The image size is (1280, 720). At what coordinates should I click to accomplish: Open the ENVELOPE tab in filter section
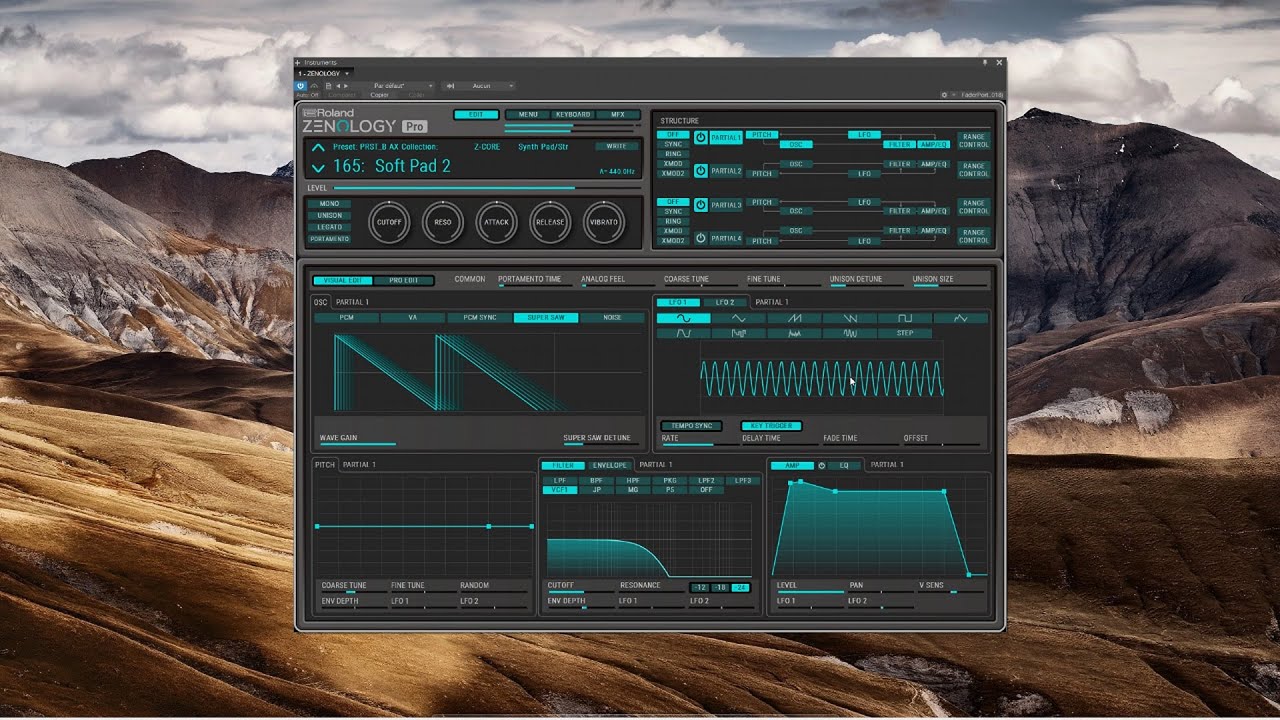pyautogui.click(x=609, y=465)
